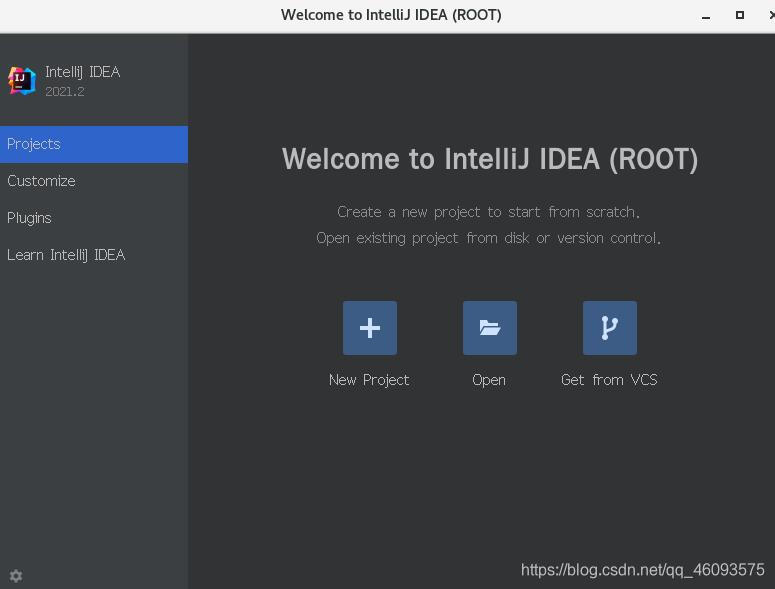Maximize the Welcome window
The width and height of the screenshot is (775, 589).
pyautogui.click(x=740, y=15)
